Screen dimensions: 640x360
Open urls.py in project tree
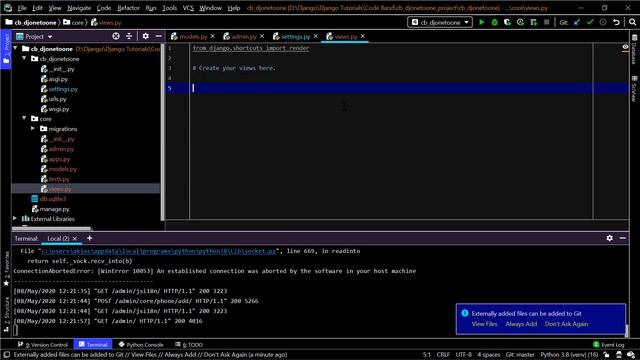pos(53,99)
